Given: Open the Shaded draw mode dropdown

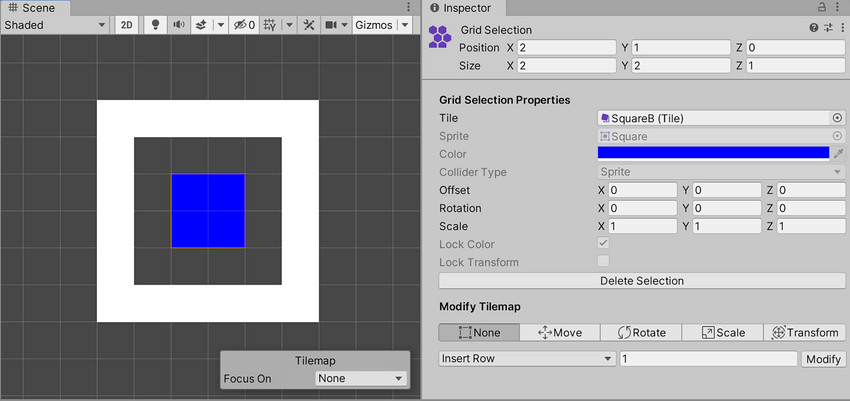Looking at the screenshot, I should [x=54, y=25].
